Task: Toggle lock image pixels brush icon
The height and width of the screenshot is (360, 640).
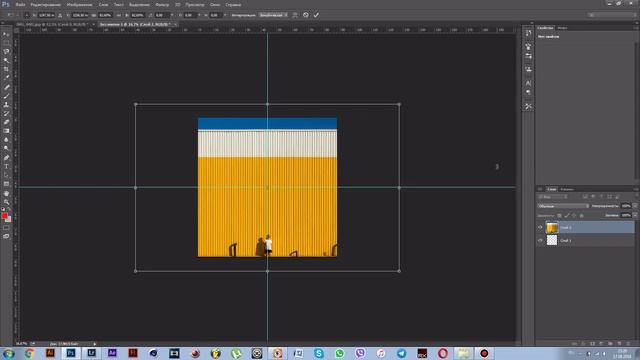Action: [x=567, y=216]
